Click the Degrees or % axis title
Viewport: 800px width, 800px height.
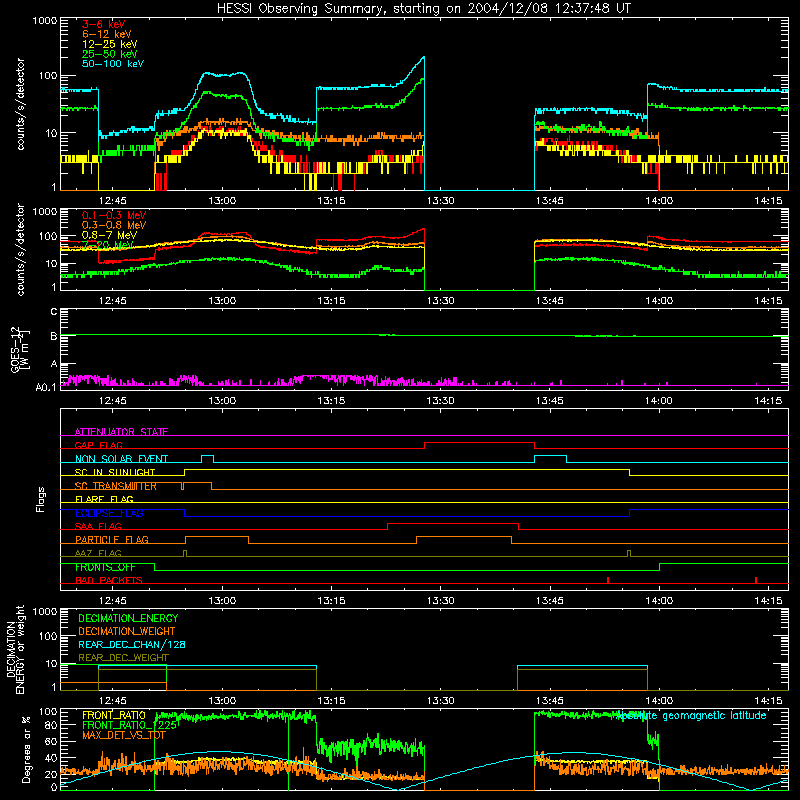(x=26, y=749)
